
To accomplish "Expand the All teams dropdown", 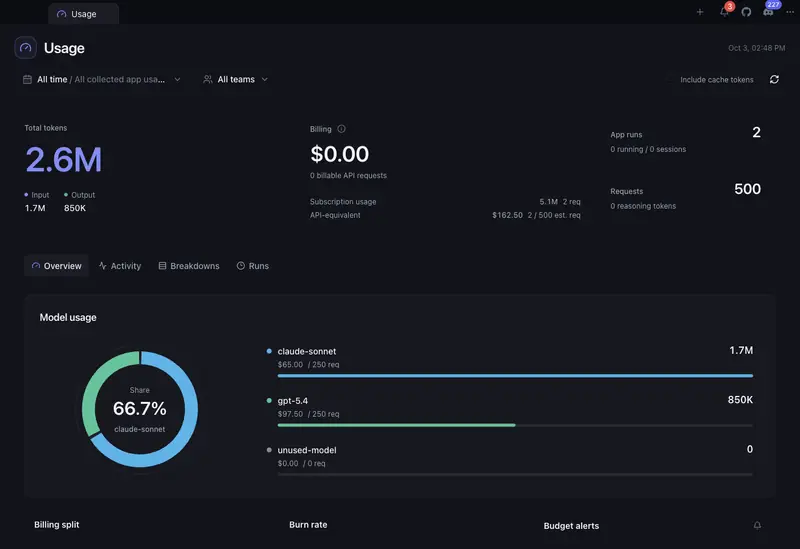I will click(236, 80).
